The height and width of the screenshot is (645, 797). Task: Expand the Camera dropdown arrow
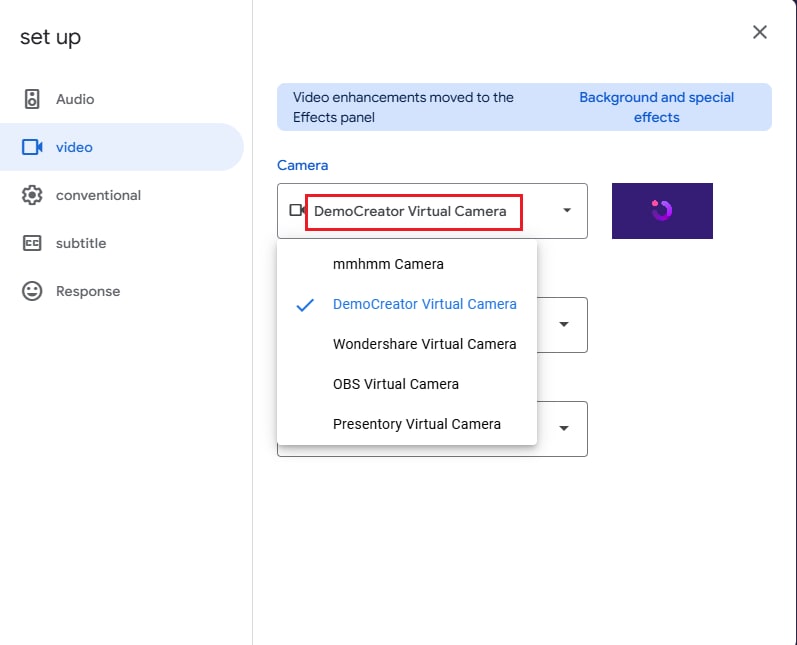coord(567,210)
